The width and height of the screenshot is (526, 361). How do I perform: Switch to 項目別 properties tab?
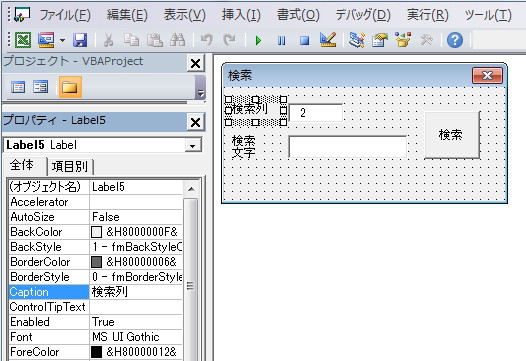[x=70, y=166]
